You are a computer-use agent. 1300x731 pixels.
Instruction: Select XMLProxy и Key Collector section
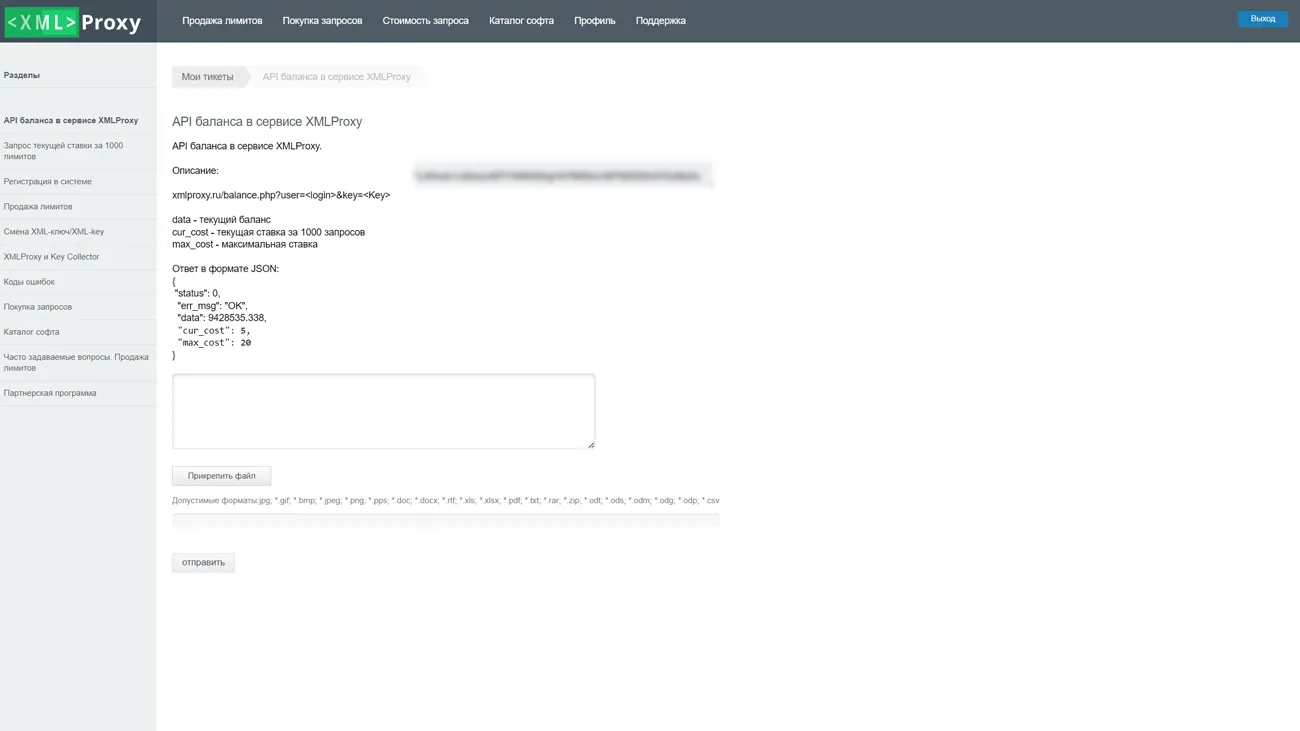(51, 257)
